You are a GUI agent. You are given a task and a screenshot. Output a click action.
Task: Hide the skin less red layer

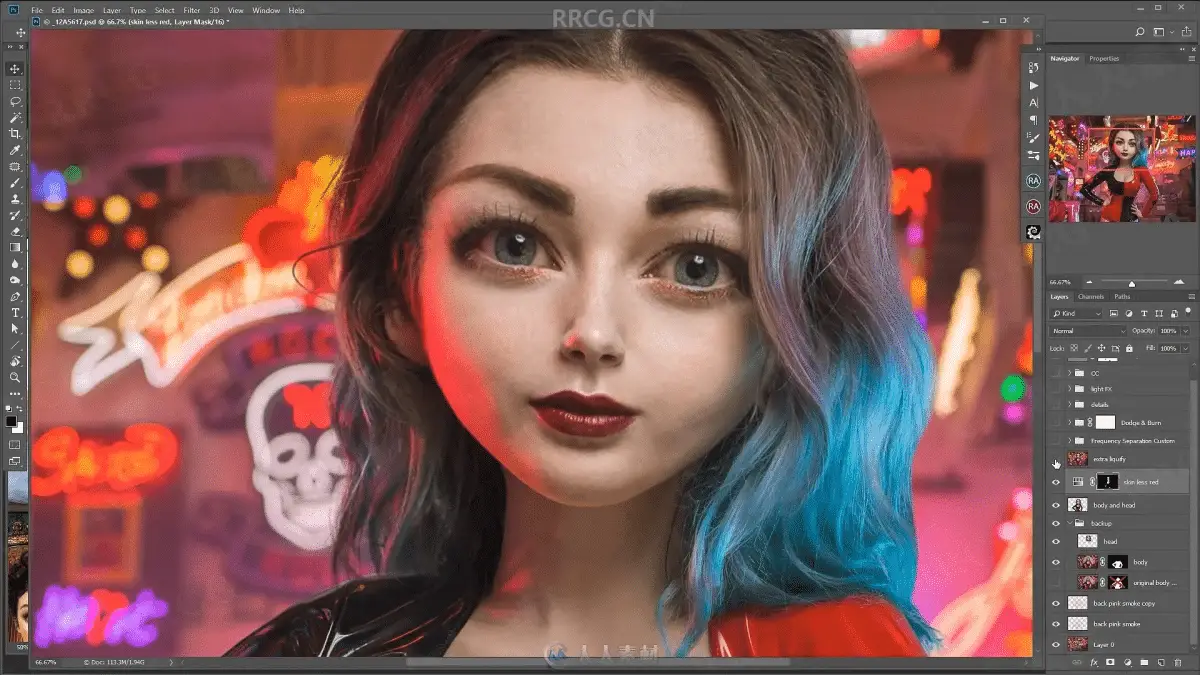(1056, 482)
